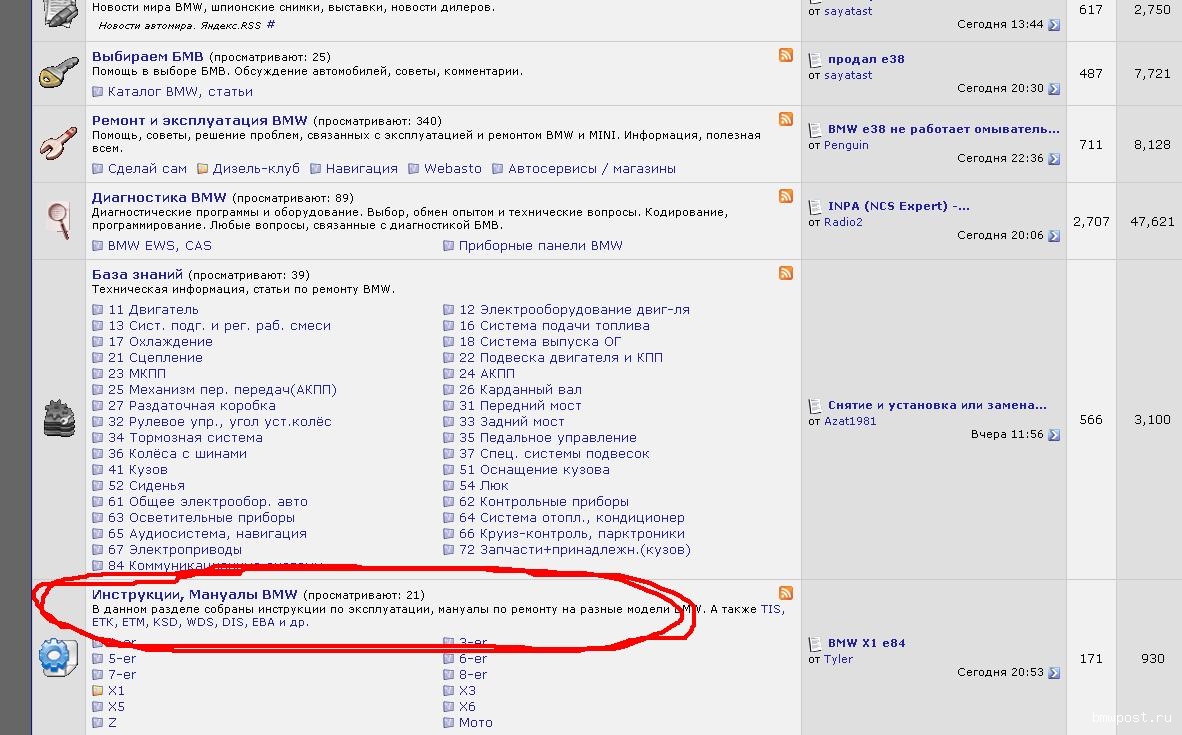Open 11 Двигатель knowledge base section
Viewport: 1182px width, 735px height.
pyautogui.click(x=153, y=310)
